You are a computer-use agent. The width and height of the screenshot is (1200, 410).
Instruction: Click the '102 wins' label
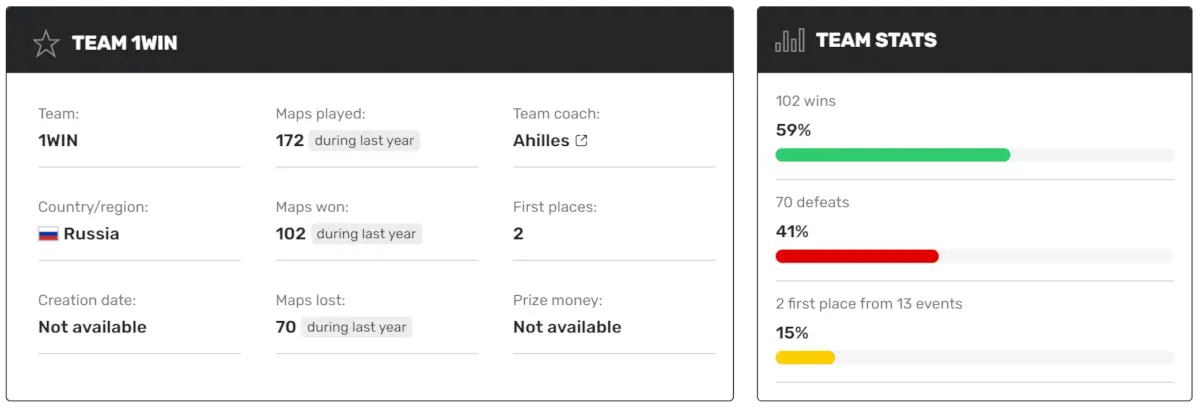pos(806,101)
